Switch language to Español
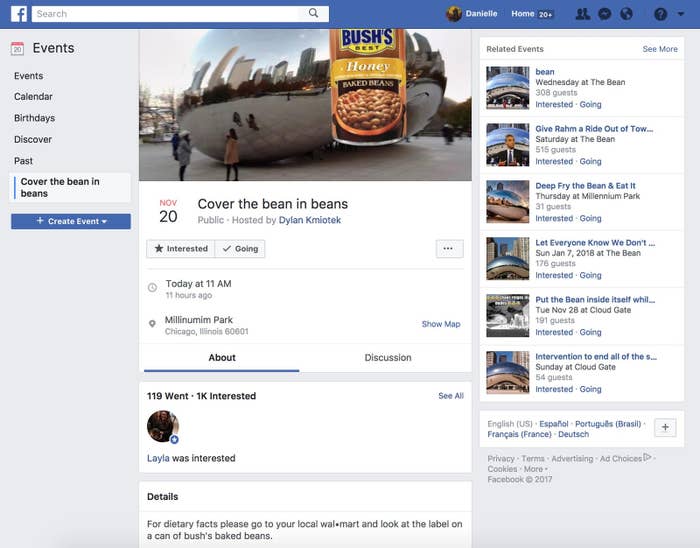Viewport: 700px width, 548px height. pos(554,424)
